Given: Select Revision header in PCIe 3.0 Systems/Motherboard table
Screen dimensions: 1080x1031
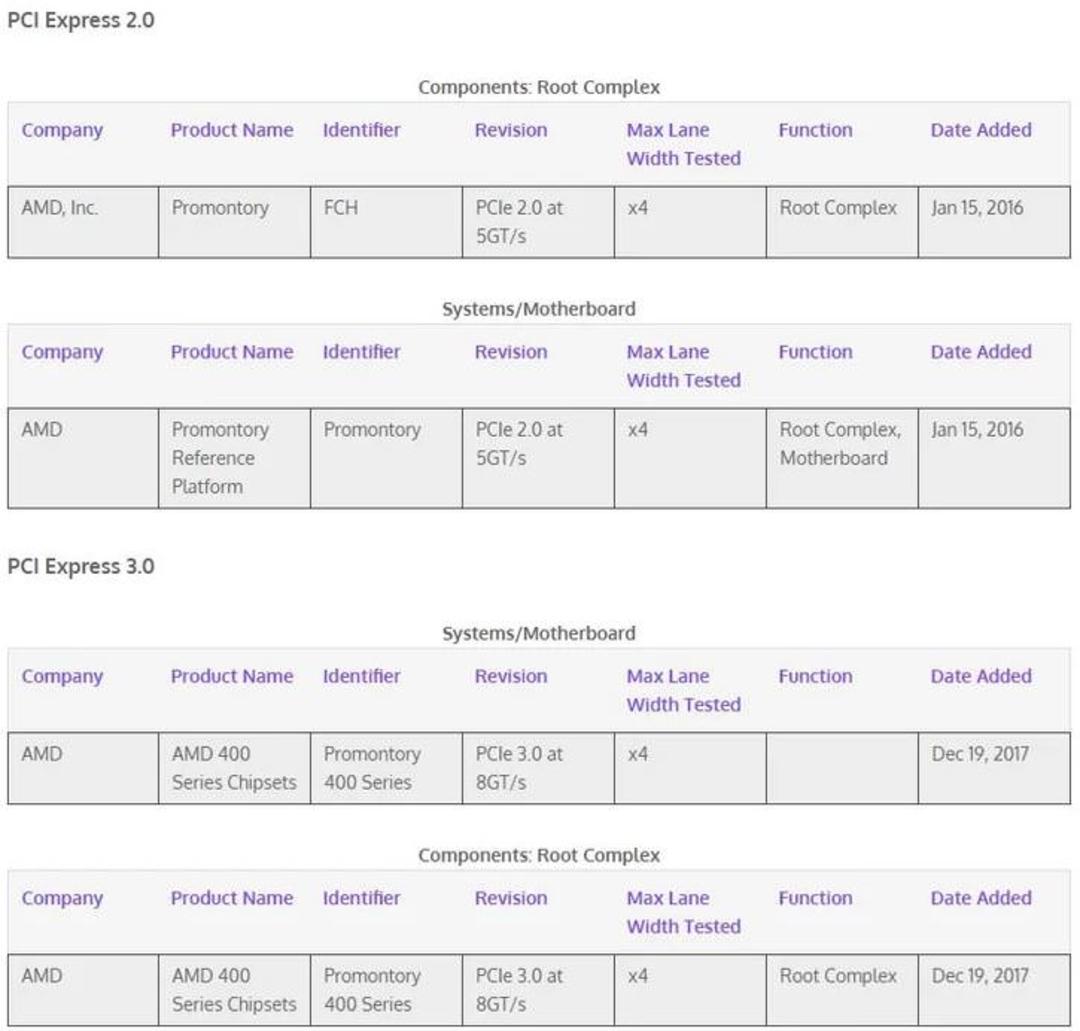Looking at the screenshot, I should [x=511, y=676].
